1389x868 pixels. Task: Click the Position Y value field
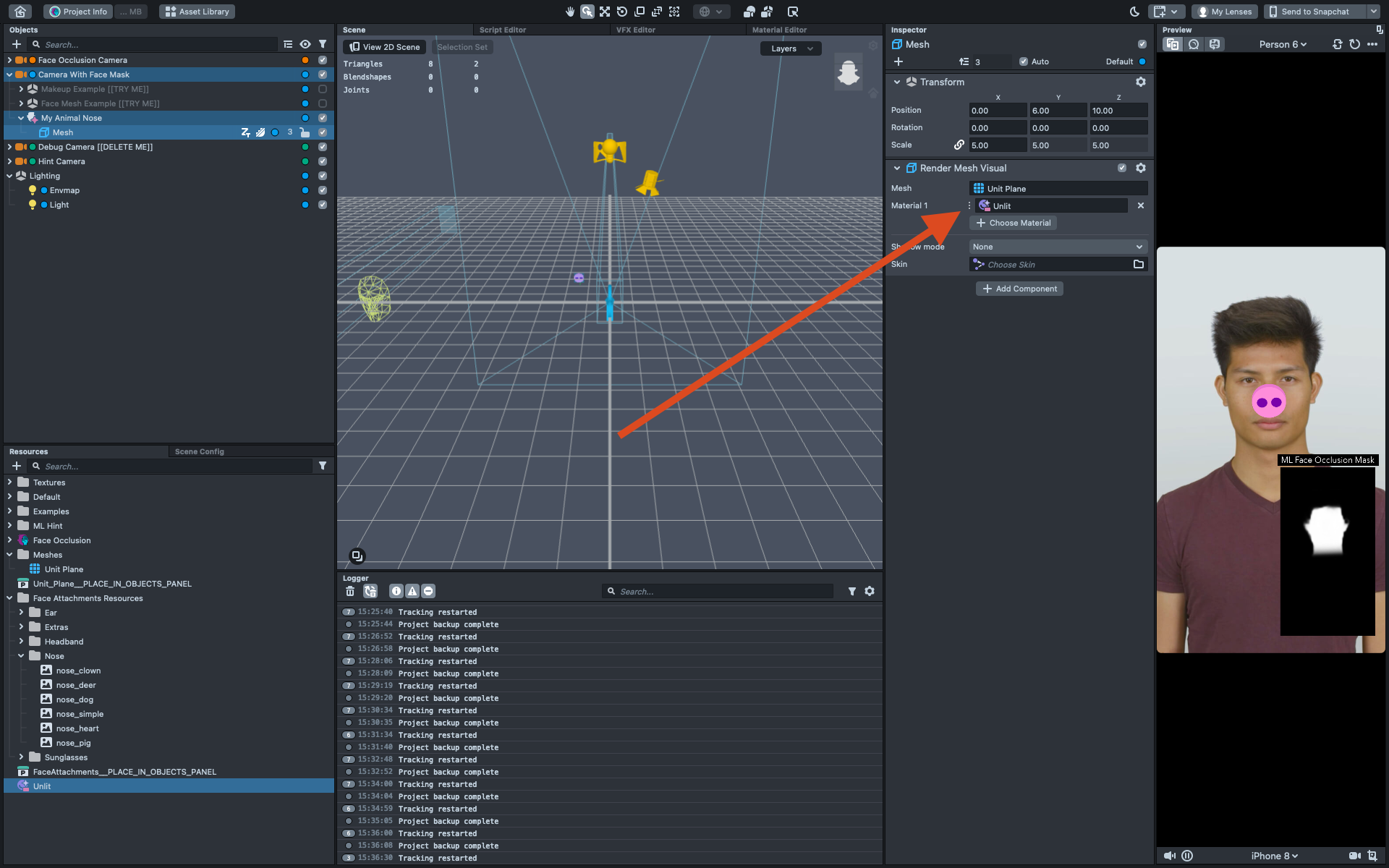[1058, 111]
